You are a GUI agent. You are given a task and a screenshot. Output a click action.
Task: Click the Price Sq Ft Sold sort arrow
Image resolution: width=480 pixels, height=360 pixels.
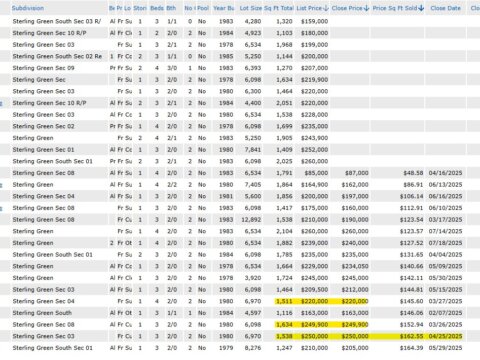[421, 8]
